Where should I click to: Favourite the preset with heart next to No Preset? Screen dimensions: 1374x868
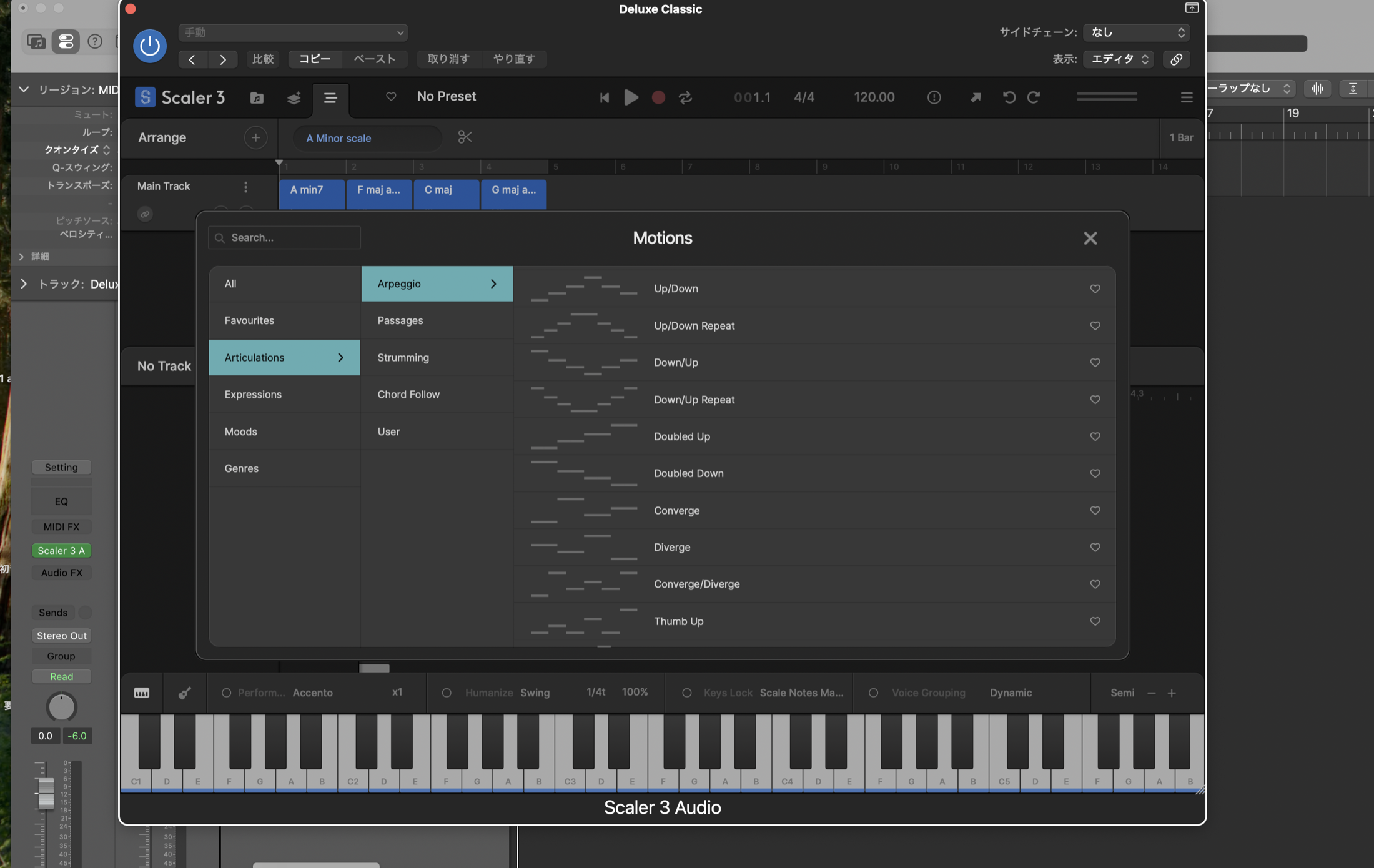click(x=391, y=96)
